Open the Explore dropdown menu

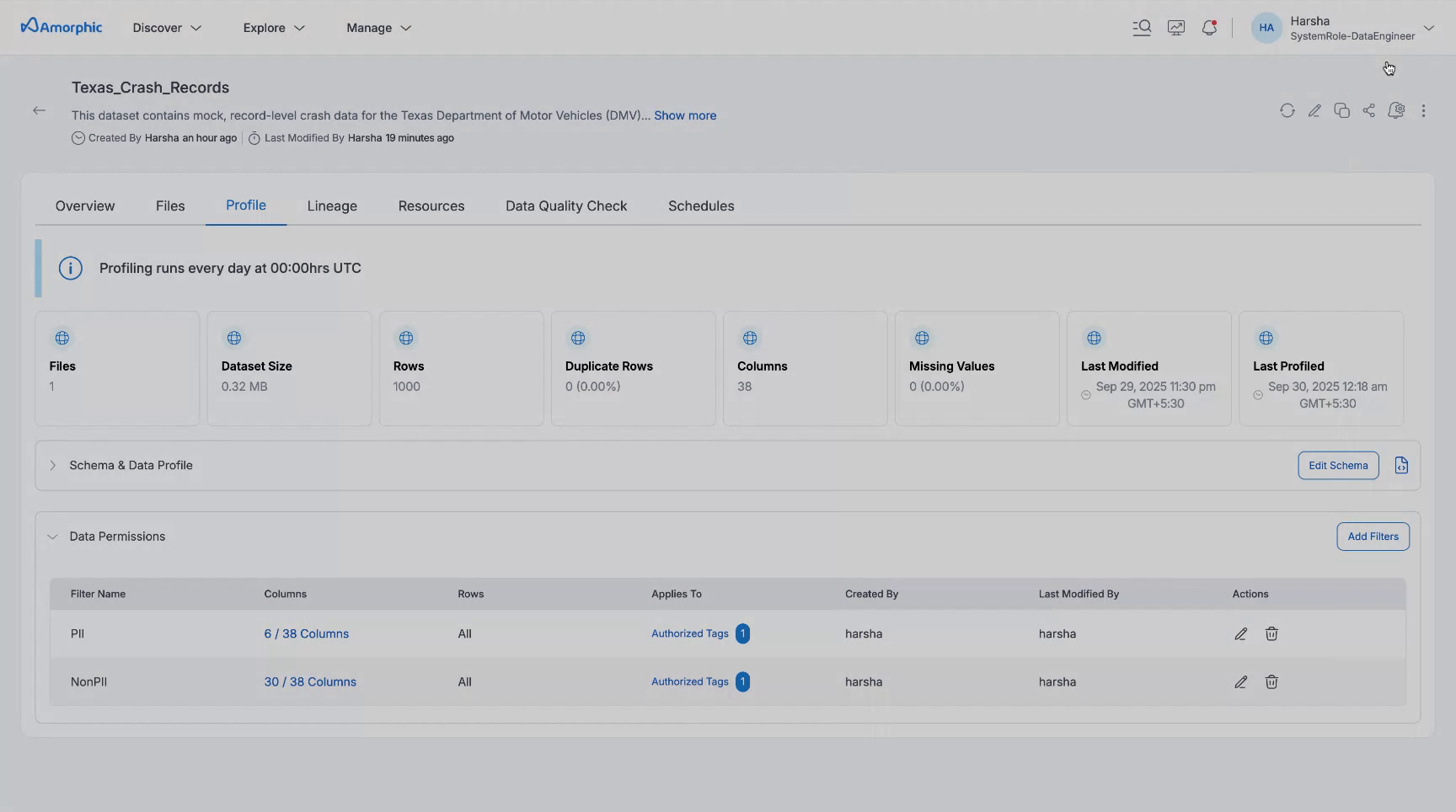pyautogui.click(x=272, y=27)
